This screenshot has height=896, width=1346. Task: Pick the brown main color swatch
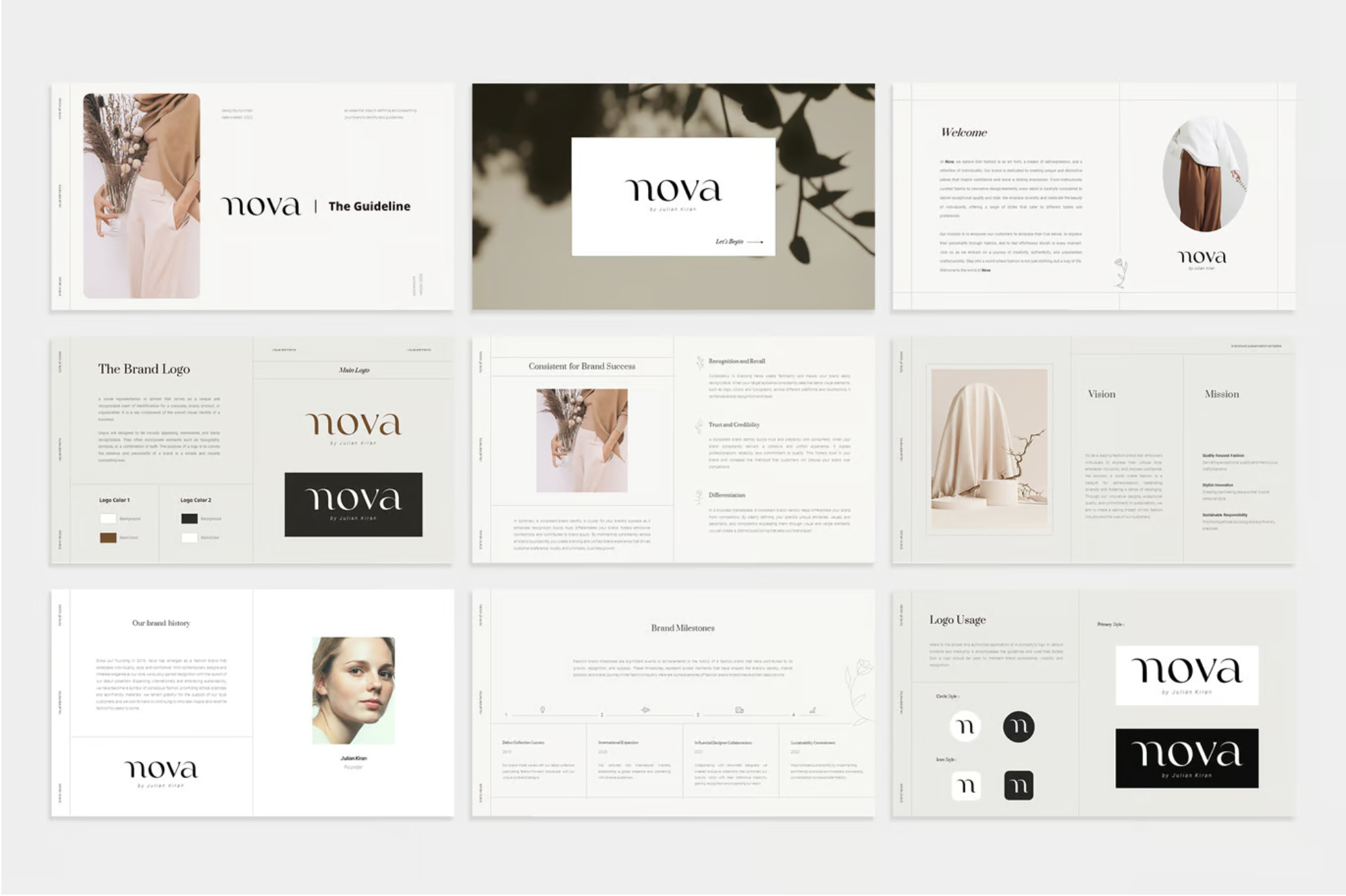(108, 538)
